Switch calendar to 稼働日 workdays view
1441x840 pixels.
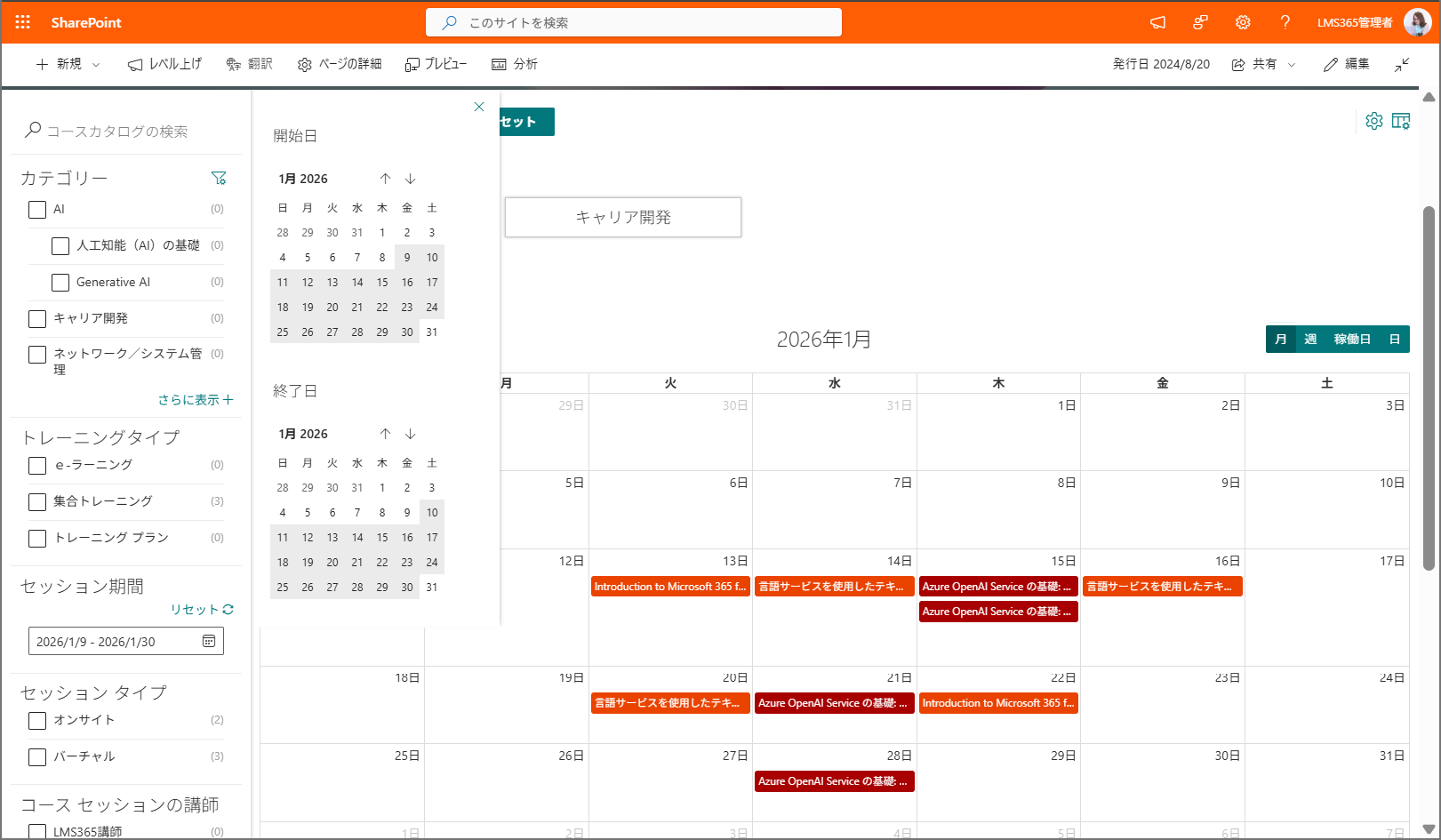point(1352,340)
